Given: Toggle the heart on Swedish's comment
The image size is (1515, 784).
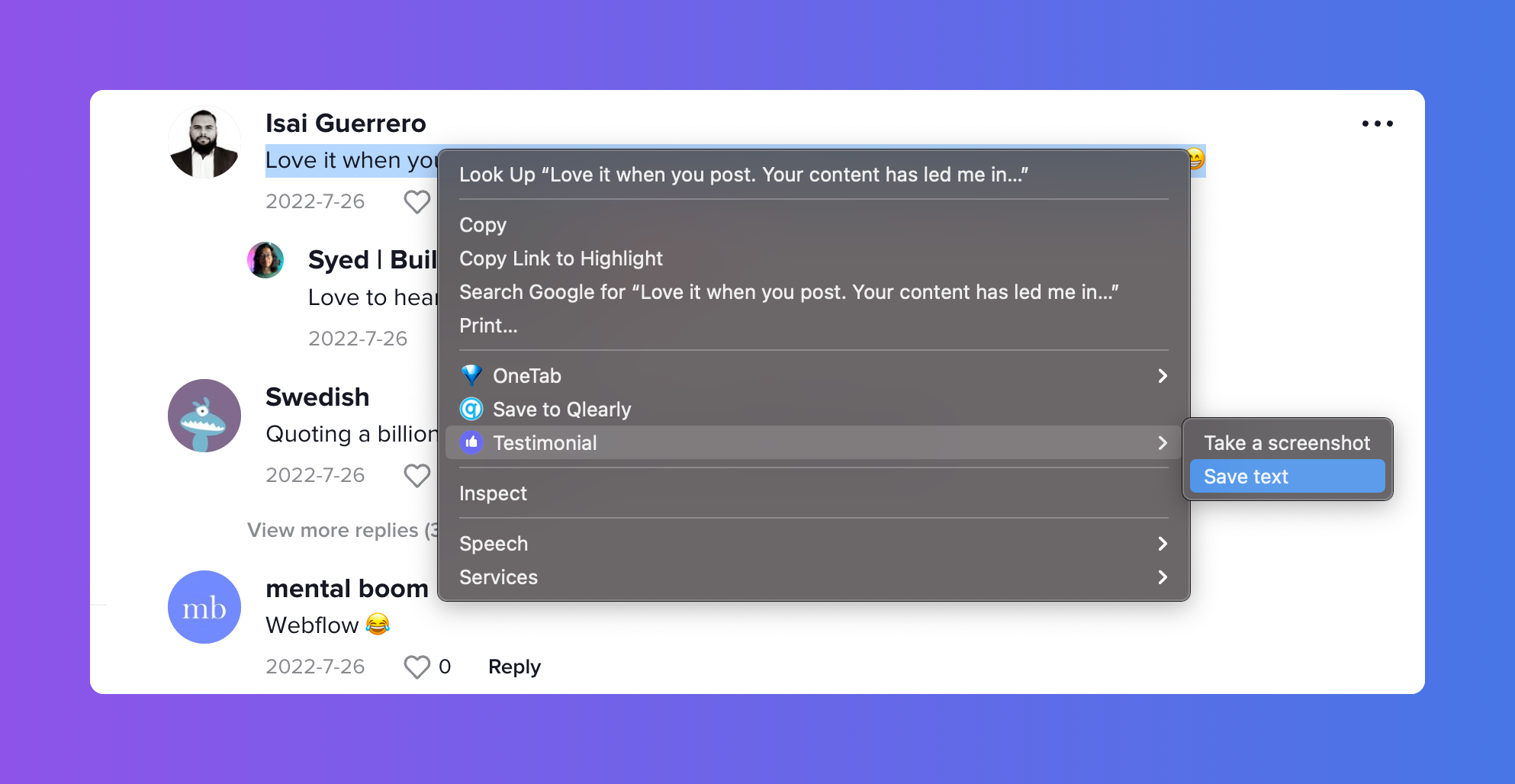Looking at the screenshot, I should point(417,475).
